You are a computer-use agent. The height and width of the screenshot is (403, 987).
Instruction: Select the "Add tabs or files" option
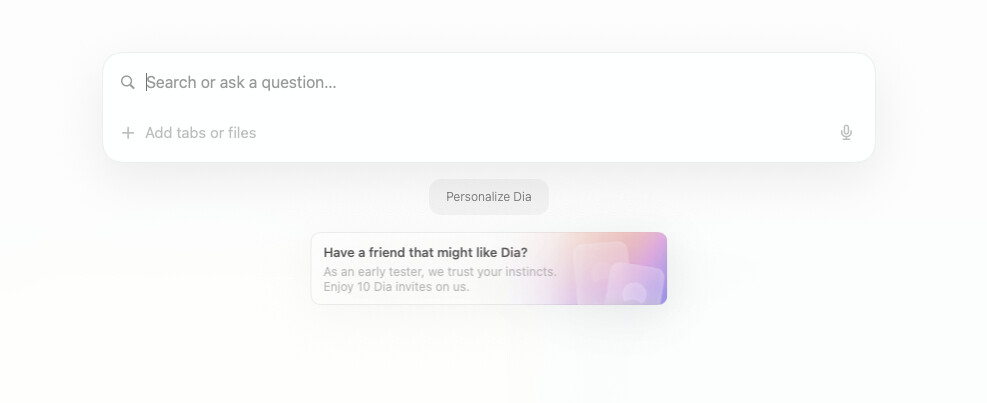click(x=201, y=133)
